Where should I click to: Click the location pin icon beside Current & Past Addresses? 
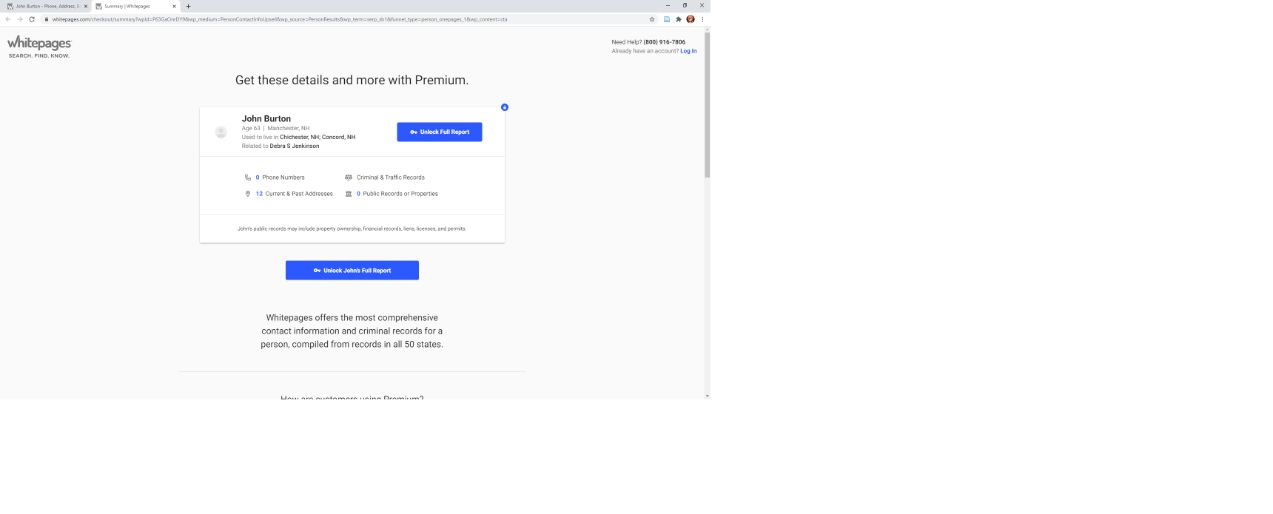point(248,194)
